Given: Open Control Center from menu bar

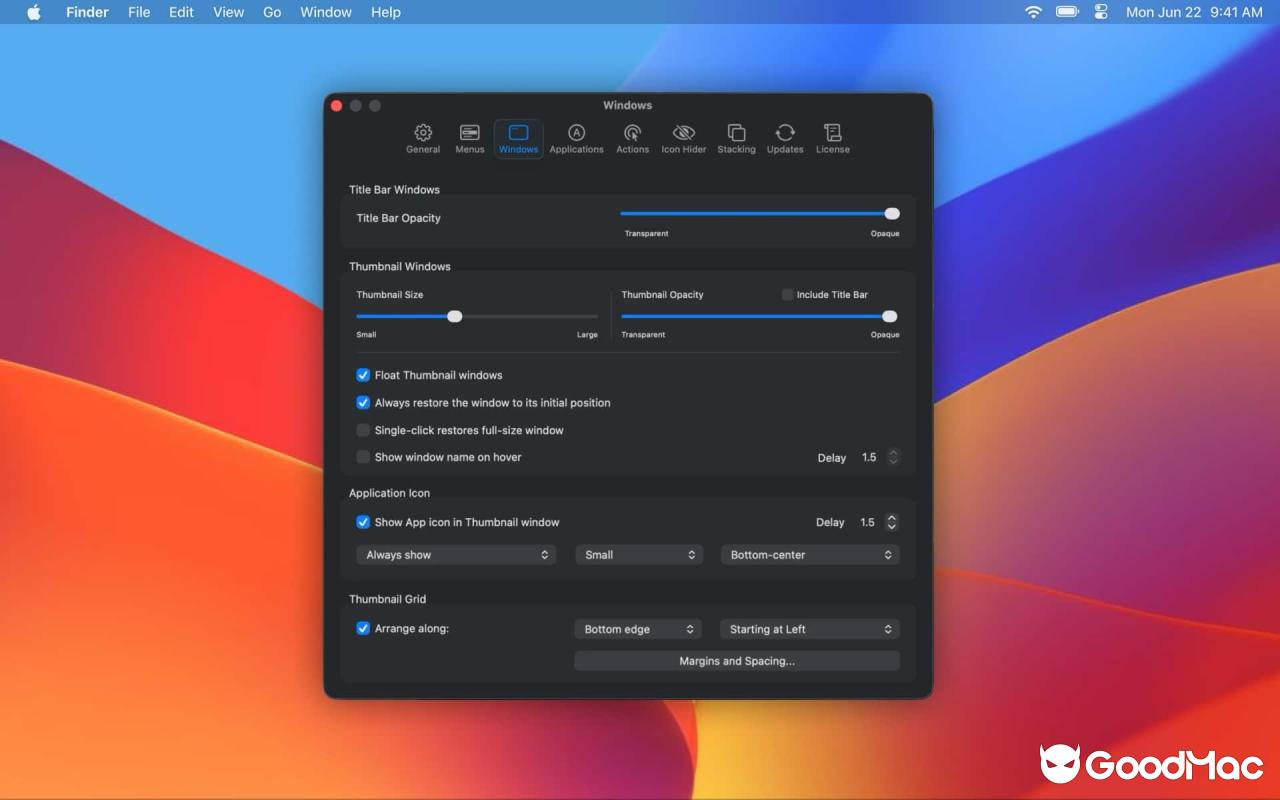Looking at the screenshot, I should coord(1101,12).
